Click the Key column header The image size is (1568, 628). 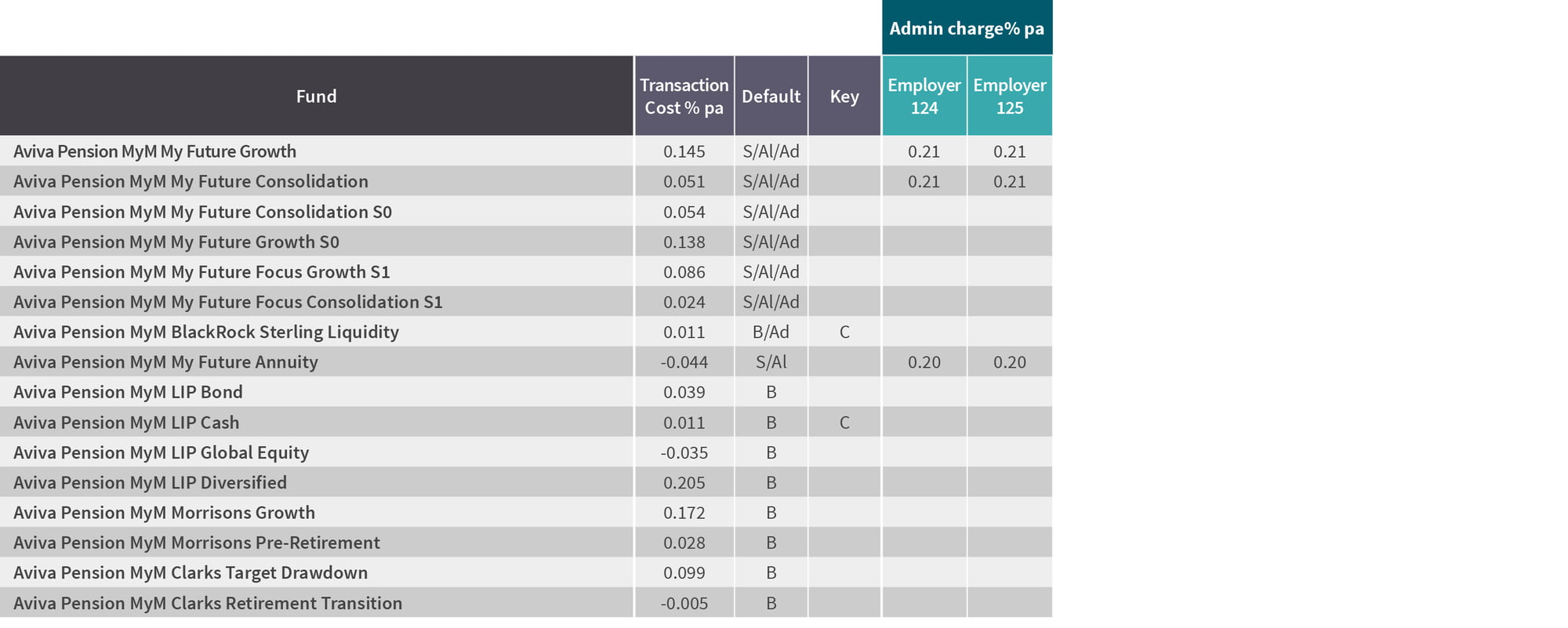tap(844, 96)
